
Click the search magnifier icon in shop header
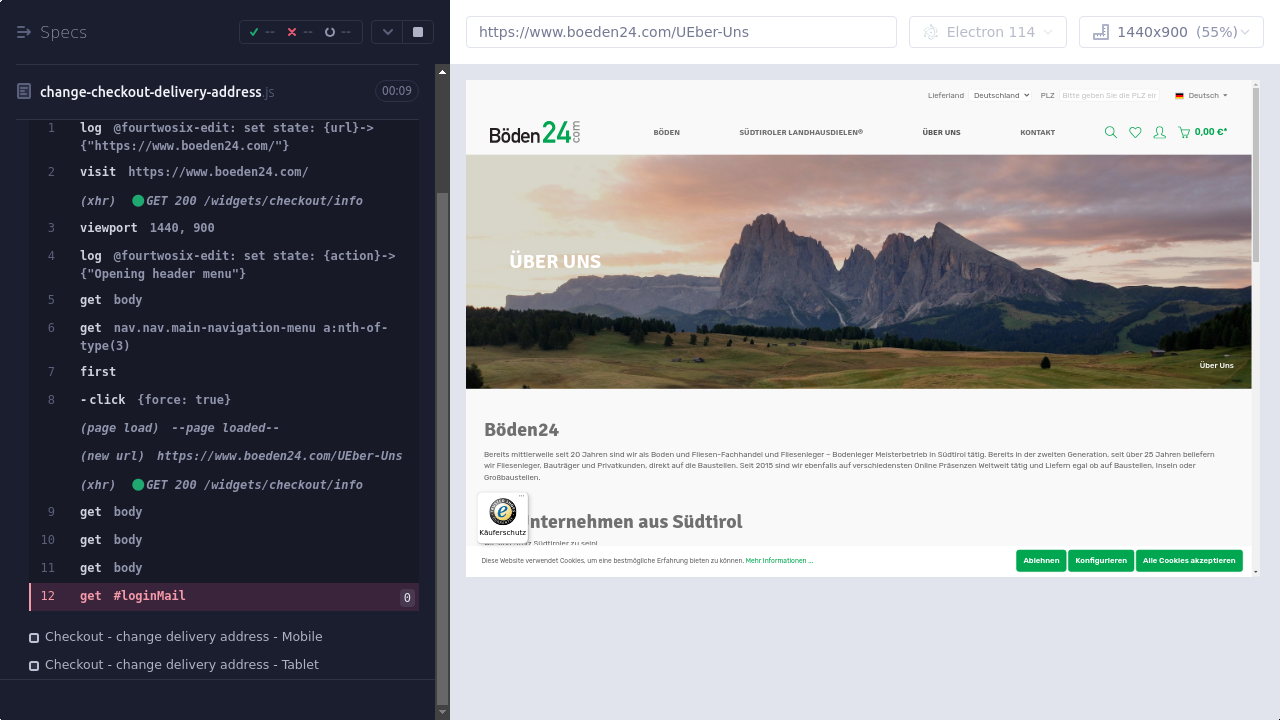(x=1111, y=132)
